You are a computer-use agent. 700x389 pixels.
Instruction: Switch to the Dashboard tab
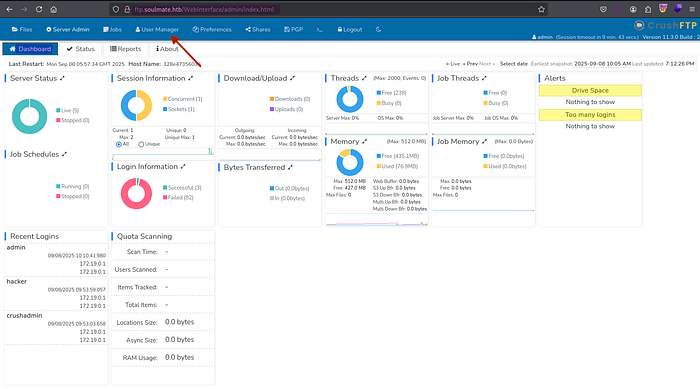pyautogui.click(x=30, y=49)
